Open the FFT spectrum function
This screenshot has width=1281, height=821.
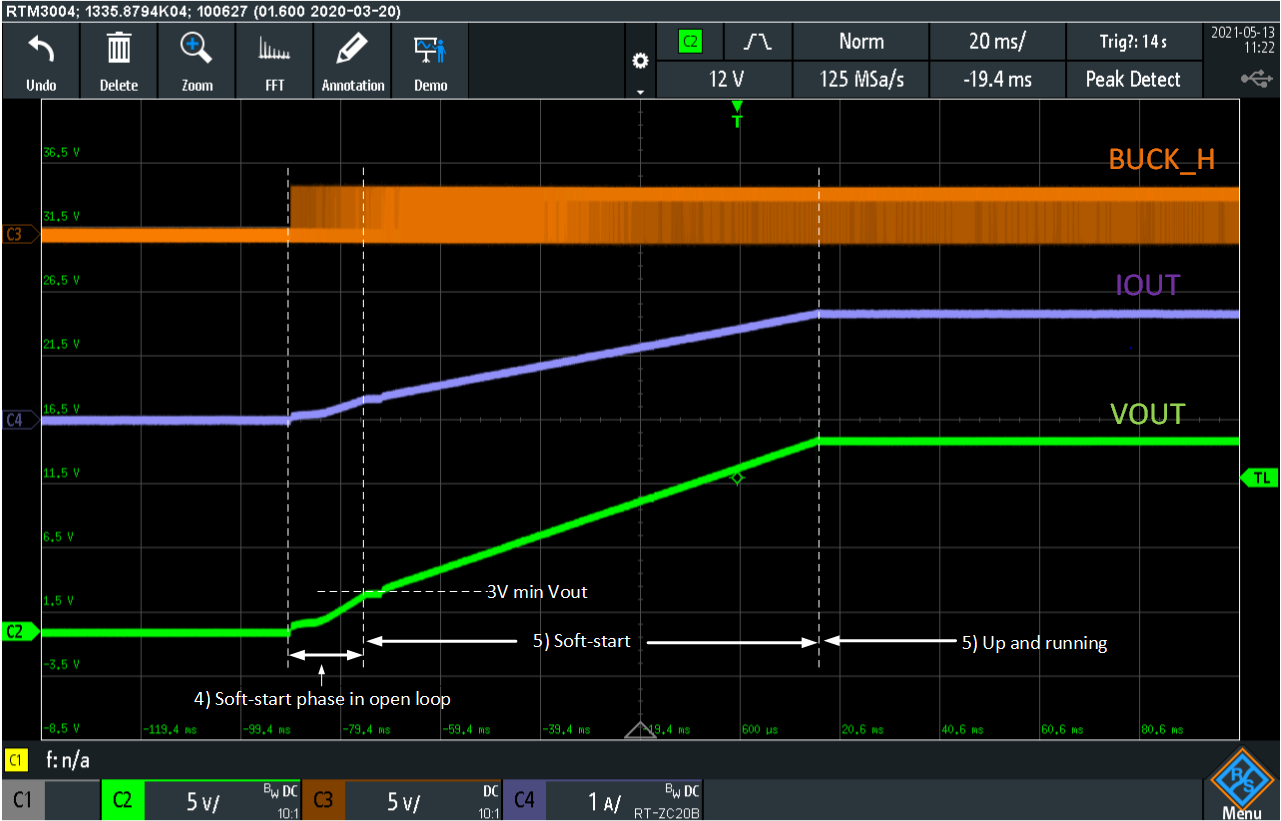[x=274, y=49]
